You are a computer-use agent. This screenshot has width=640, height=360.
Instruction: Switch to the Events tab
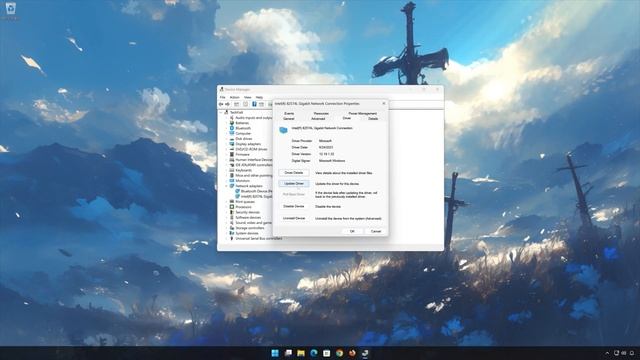(x=289, y=113)
